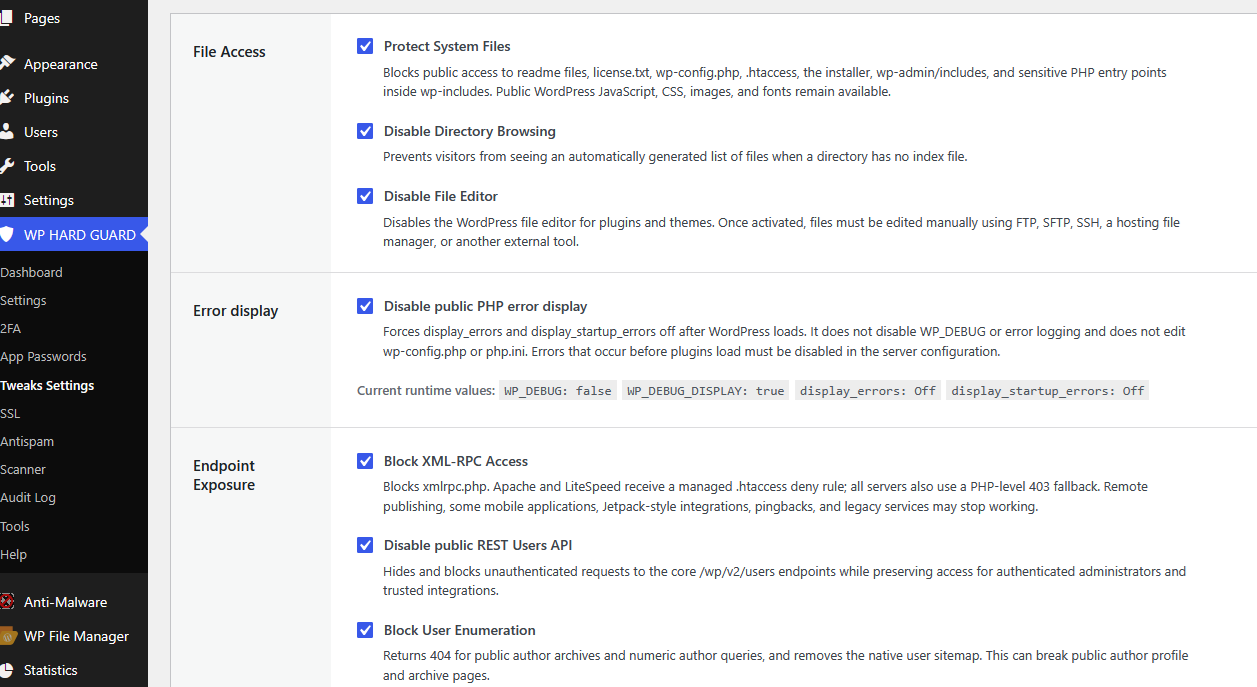The width and height of the screenshot is (1257, 687).
Task: Click the Statistics pie chart icon
Action: click(6, 670)
